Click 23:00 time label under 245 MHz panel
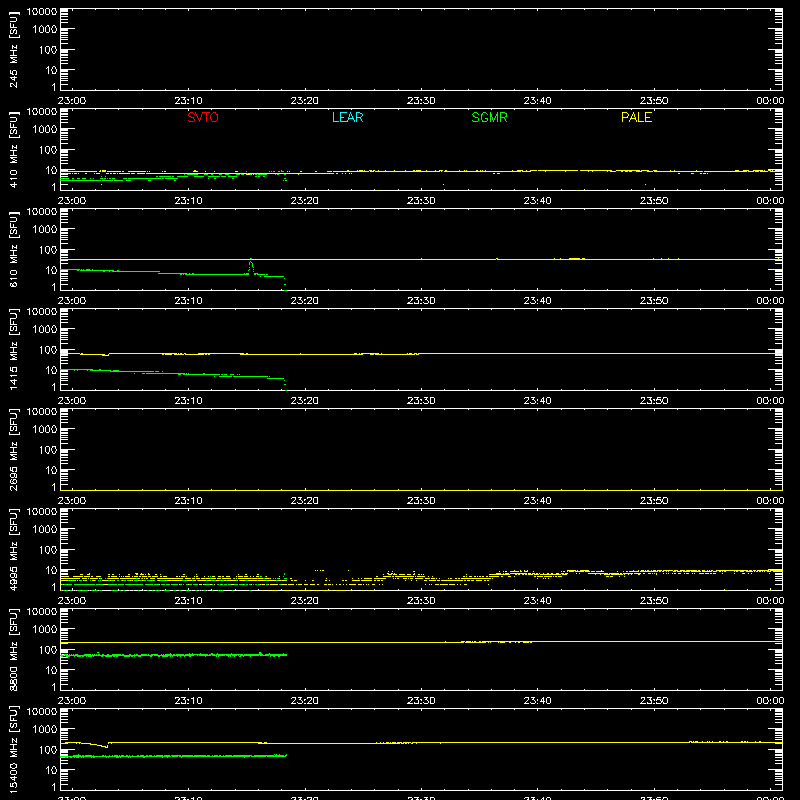Screen dimensions: 800x800 72,101
